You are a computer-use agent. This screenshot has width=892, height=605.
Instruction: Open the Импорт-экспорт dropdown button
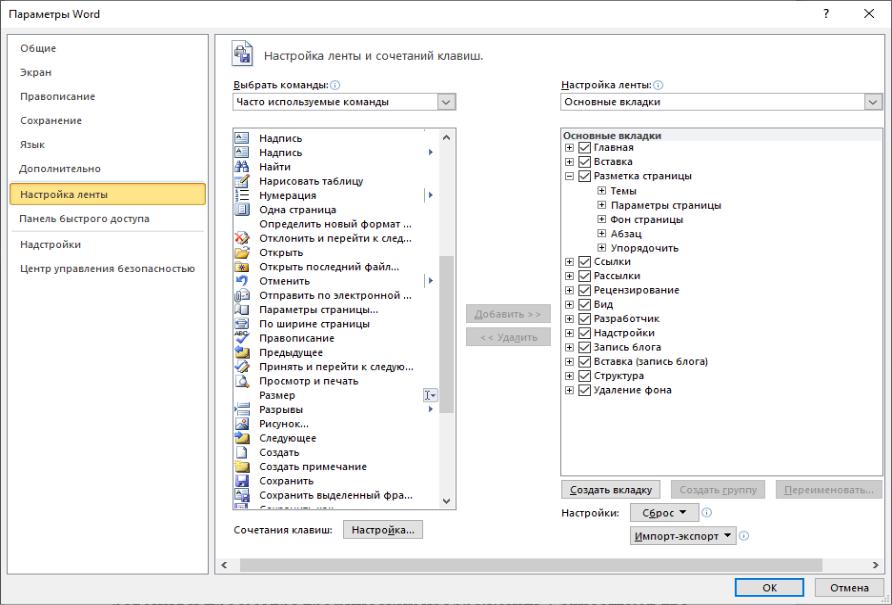[683, 536]
